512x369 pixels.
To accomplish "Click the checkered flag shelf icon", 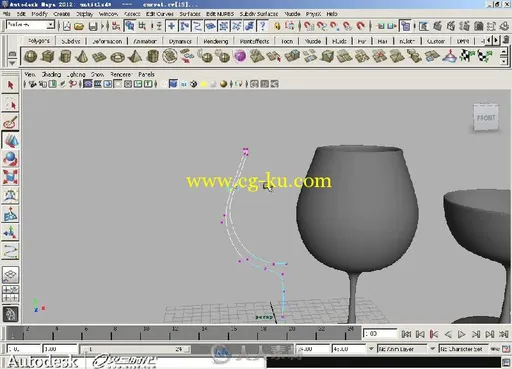I will [467, 56].
